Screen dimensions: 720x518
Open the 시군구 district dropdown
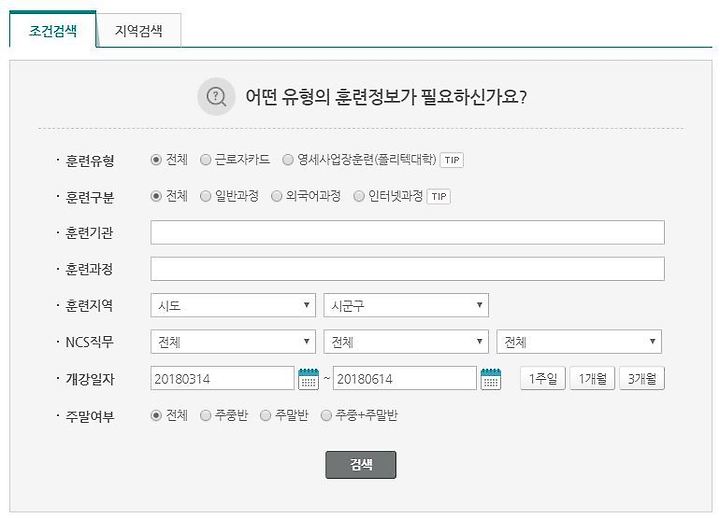(x=406, y=305)
